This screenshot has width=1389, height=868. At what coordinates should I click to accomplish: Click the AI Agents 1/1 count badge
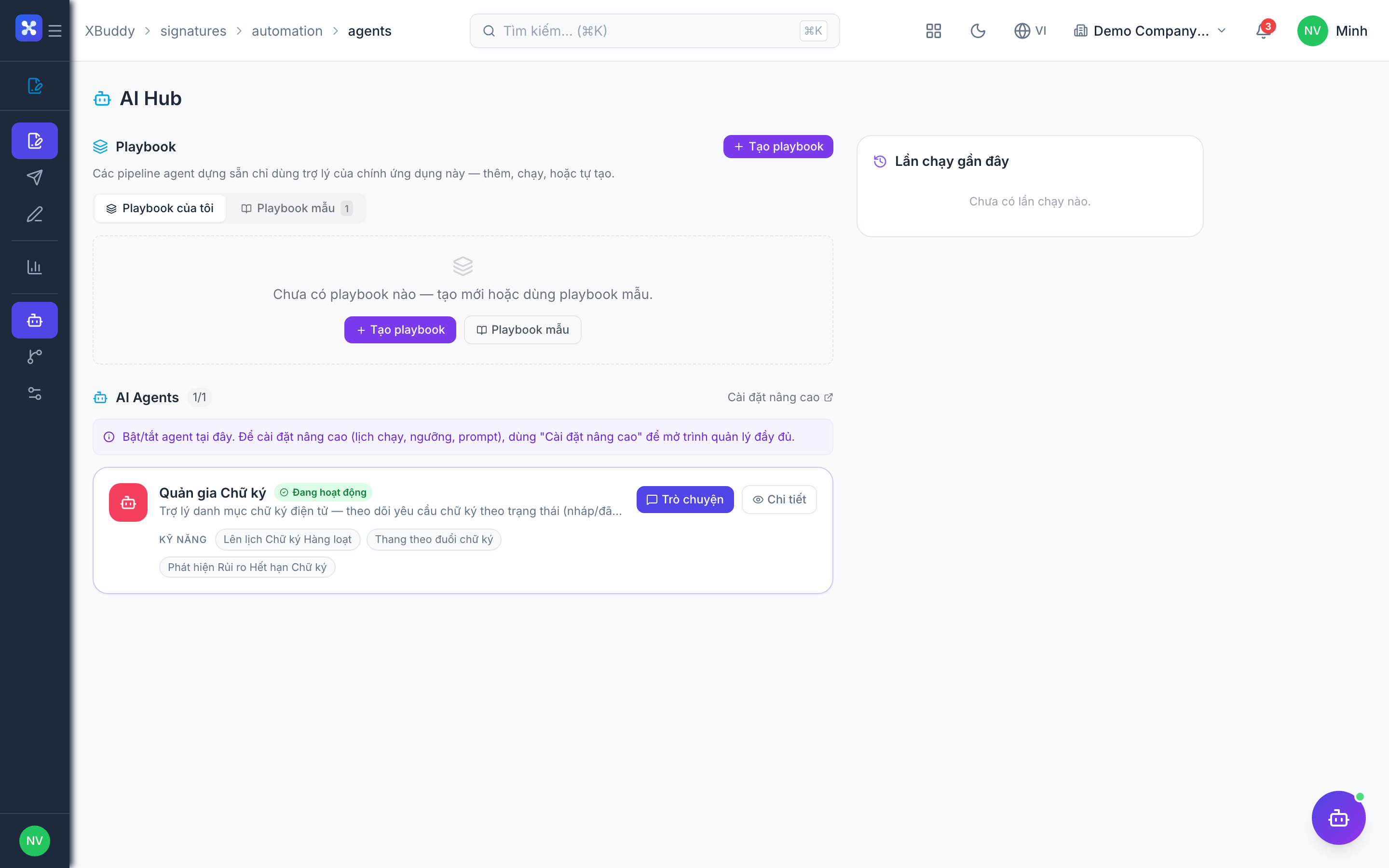tap(199, 397)
